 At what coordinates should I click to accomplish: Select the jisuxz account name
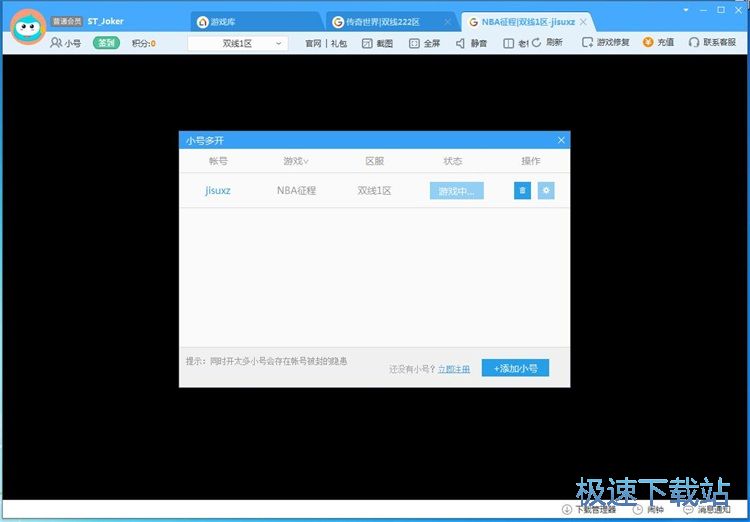pos(218,190)
